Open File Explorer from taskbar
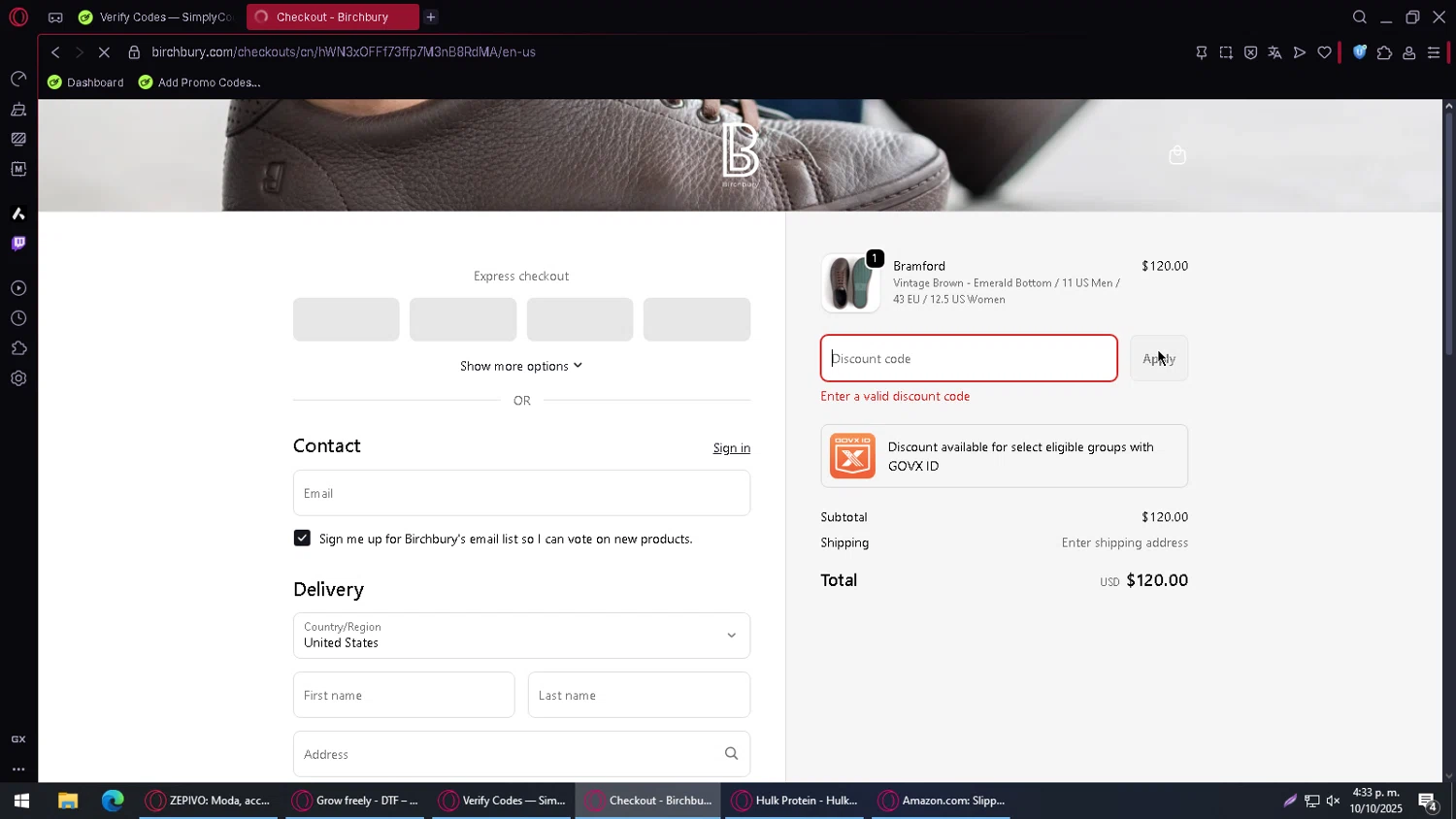1456x819 pixels. point(67,801)
